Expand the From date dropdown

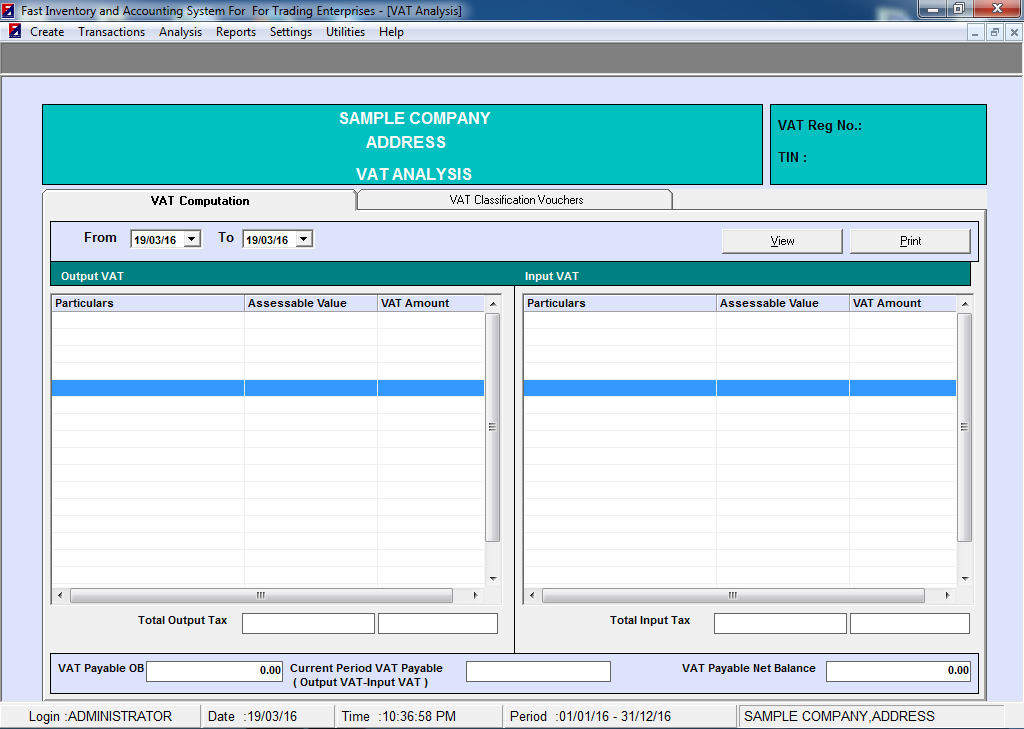click(193, 239)
